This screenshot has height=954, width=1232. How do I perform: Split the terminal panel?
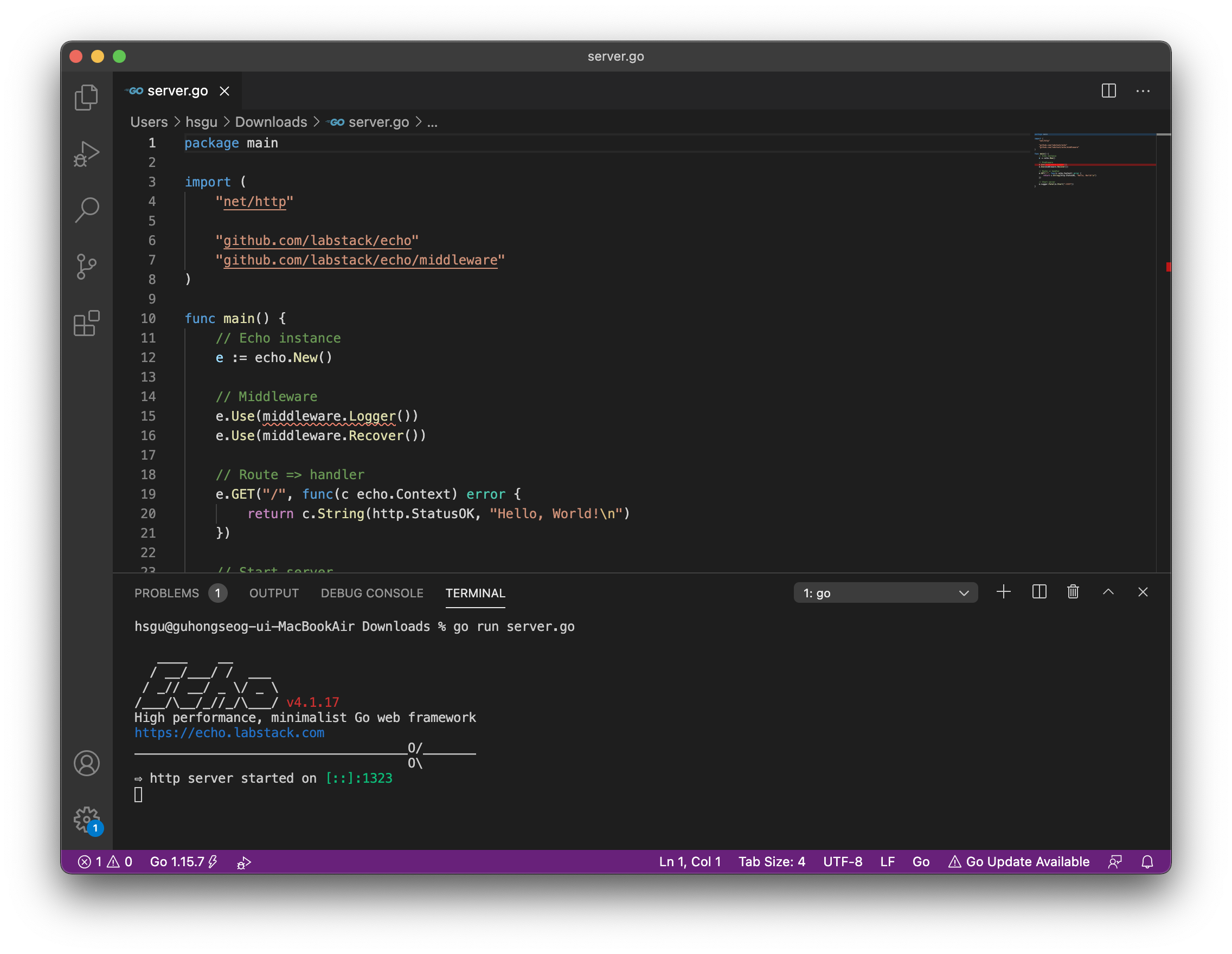coord(1039,592)
